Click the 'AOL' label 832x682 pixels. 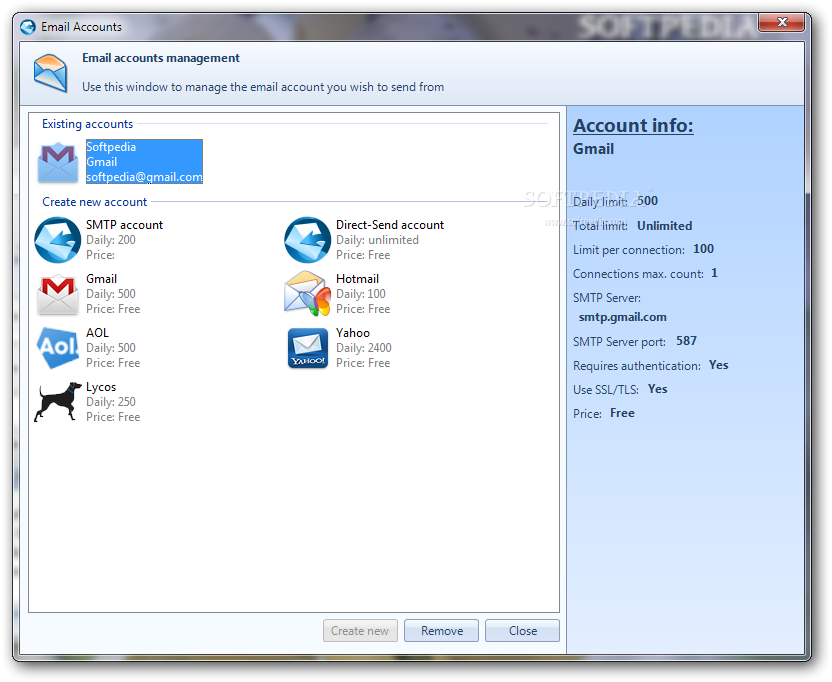pyautogui.click(x=98, y=333)
